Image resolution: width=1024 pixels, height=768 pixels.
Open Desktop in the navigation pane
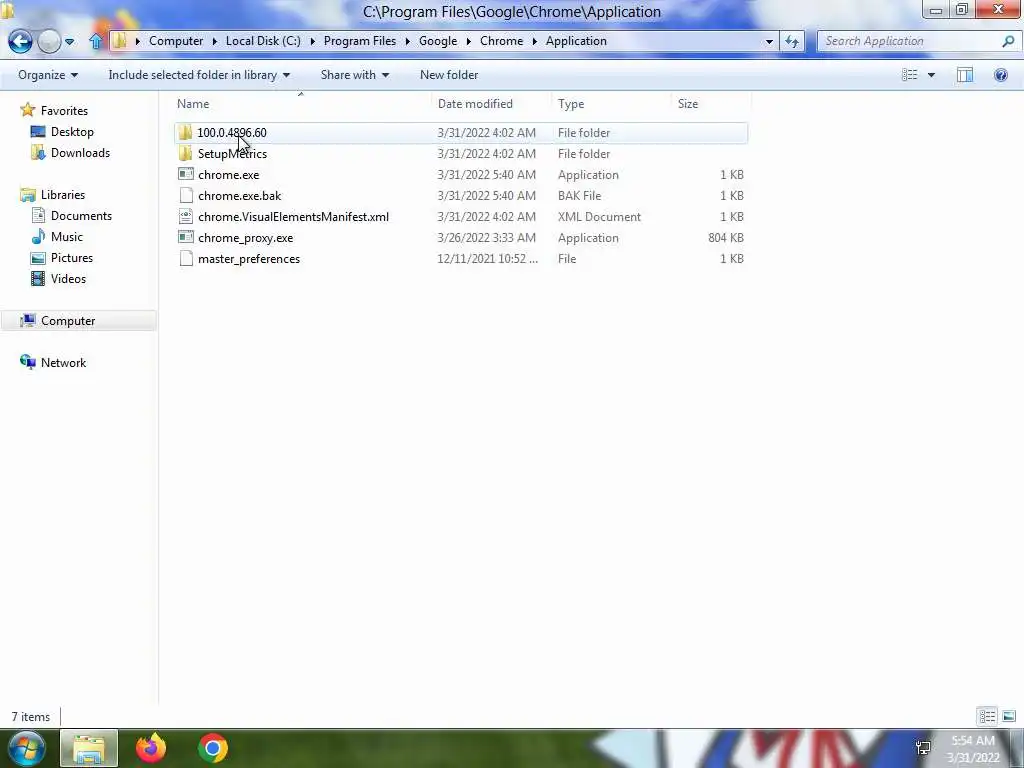[x=72, y=132]
